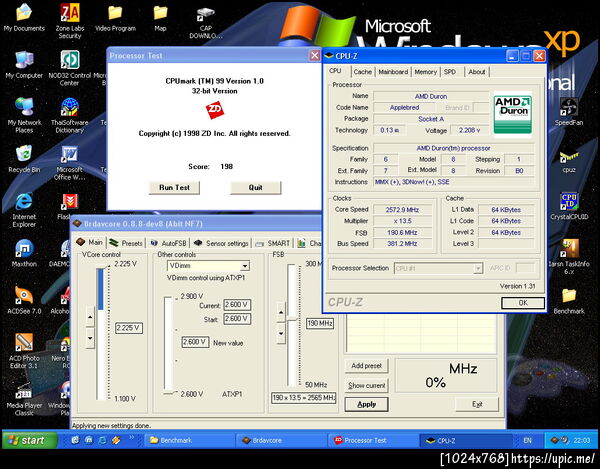Click the Exit button in 8rdavcore

coord(477,404)
